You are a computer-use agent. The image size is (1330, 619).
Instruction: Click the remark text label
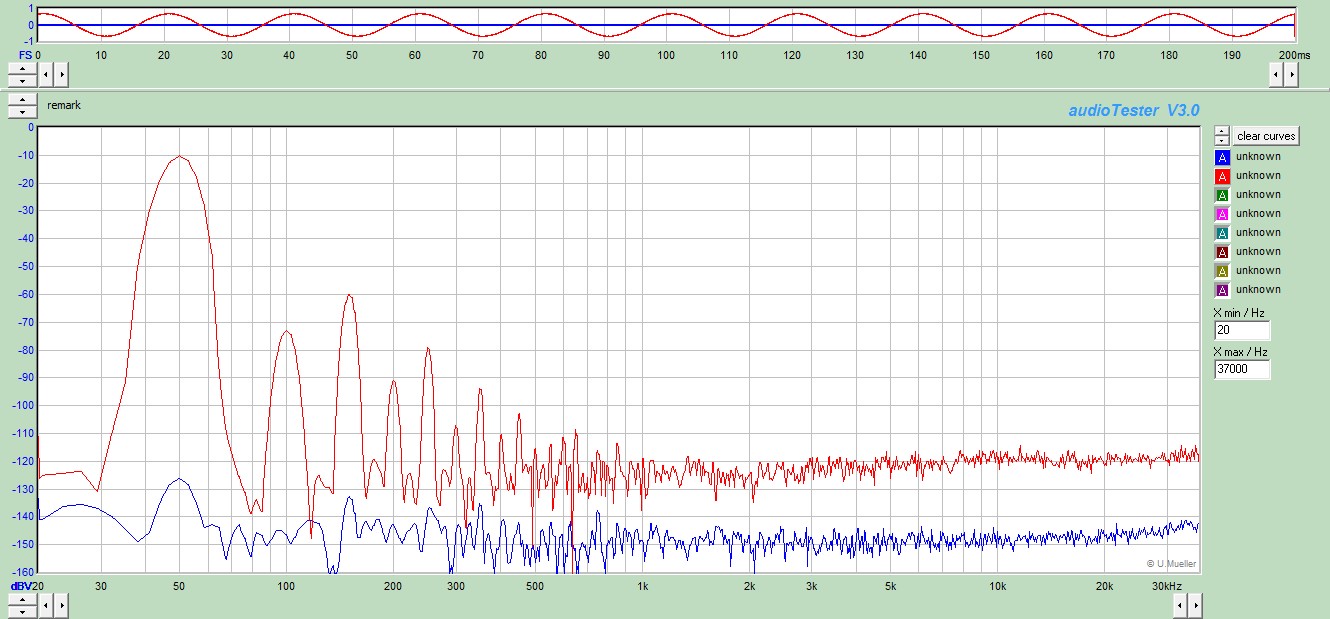[x=64, y=105]
